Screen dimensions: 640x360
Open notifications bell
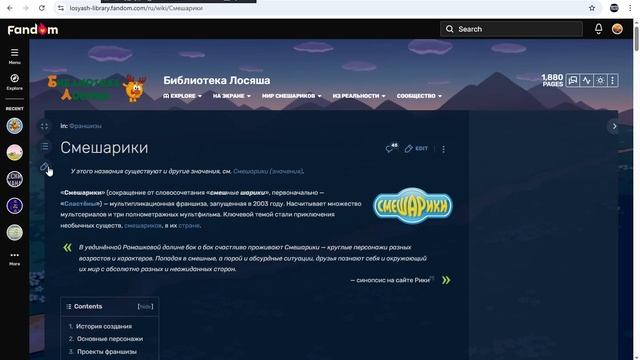pyautogui.click(x=598, y=29)
